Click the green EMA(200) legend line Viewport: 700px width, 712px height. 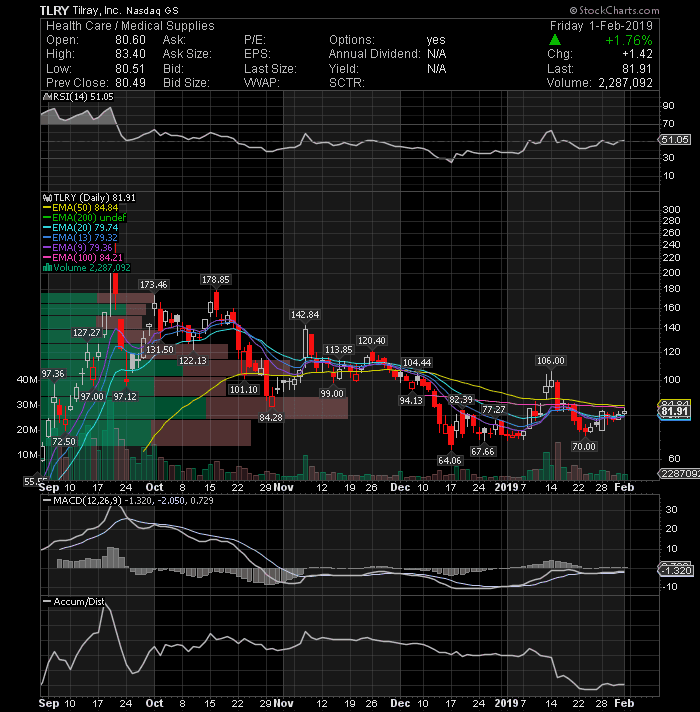tap(47, 218)
